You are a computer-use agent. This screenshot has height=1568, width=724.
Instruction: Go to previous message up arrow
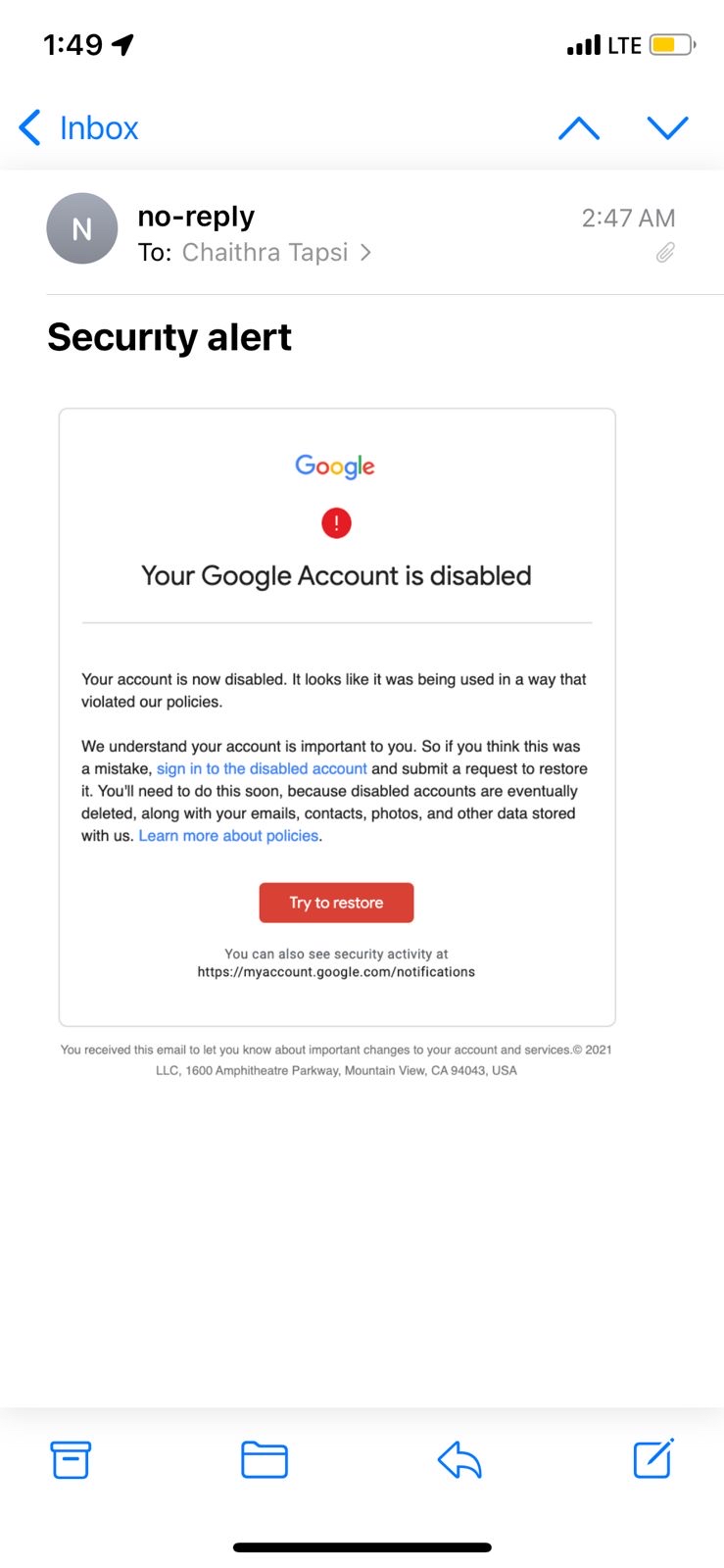(579, 127)
